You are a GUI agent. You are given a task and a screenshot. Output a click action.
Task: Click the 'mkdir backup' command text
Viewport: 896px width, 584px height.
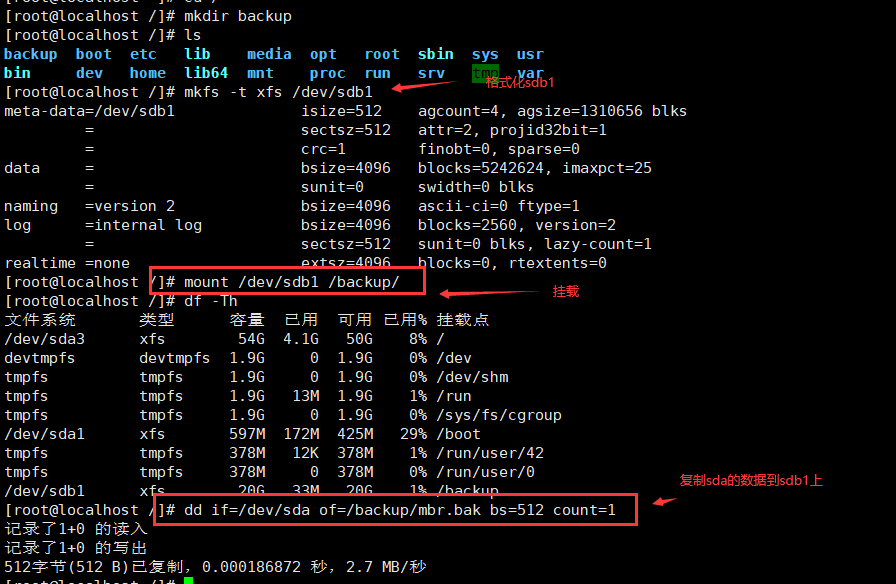pos(238,16)
